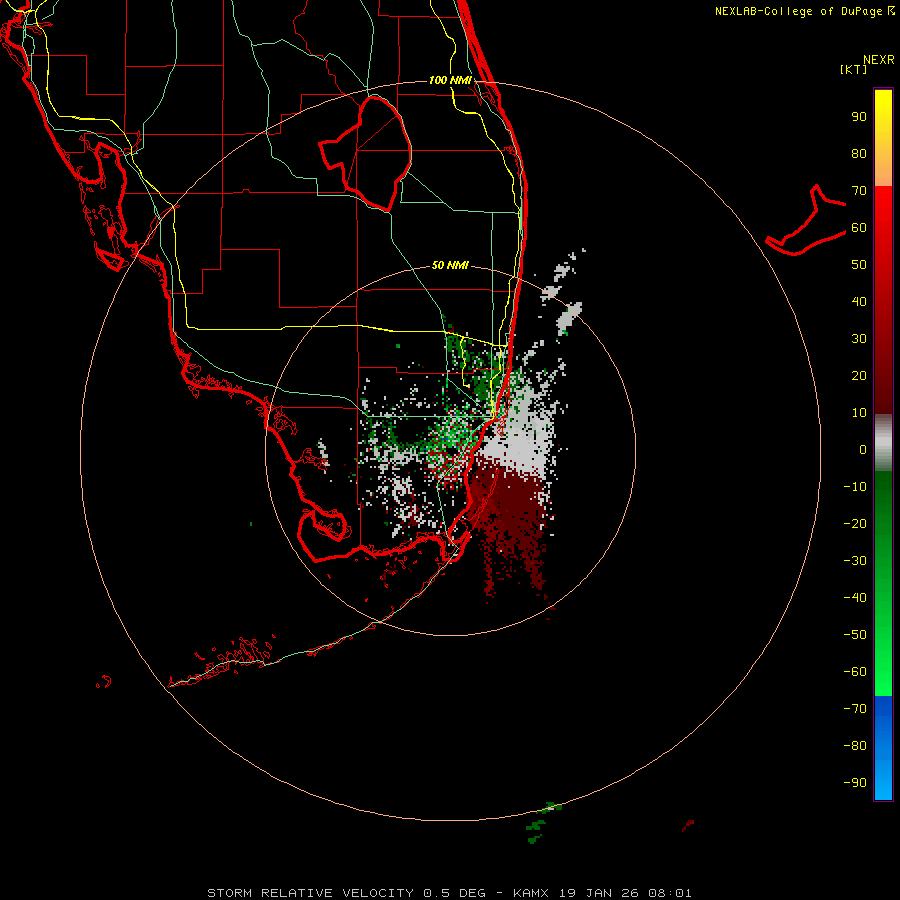Click the 50 value on velocity scale
The width and height of the screenshot is (900, 900).
tap(859, 265)
